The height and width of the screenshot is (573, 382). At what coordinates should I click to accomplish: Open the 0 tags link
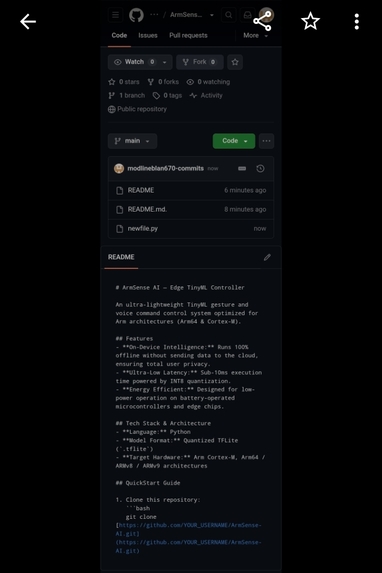click(167, 95)
